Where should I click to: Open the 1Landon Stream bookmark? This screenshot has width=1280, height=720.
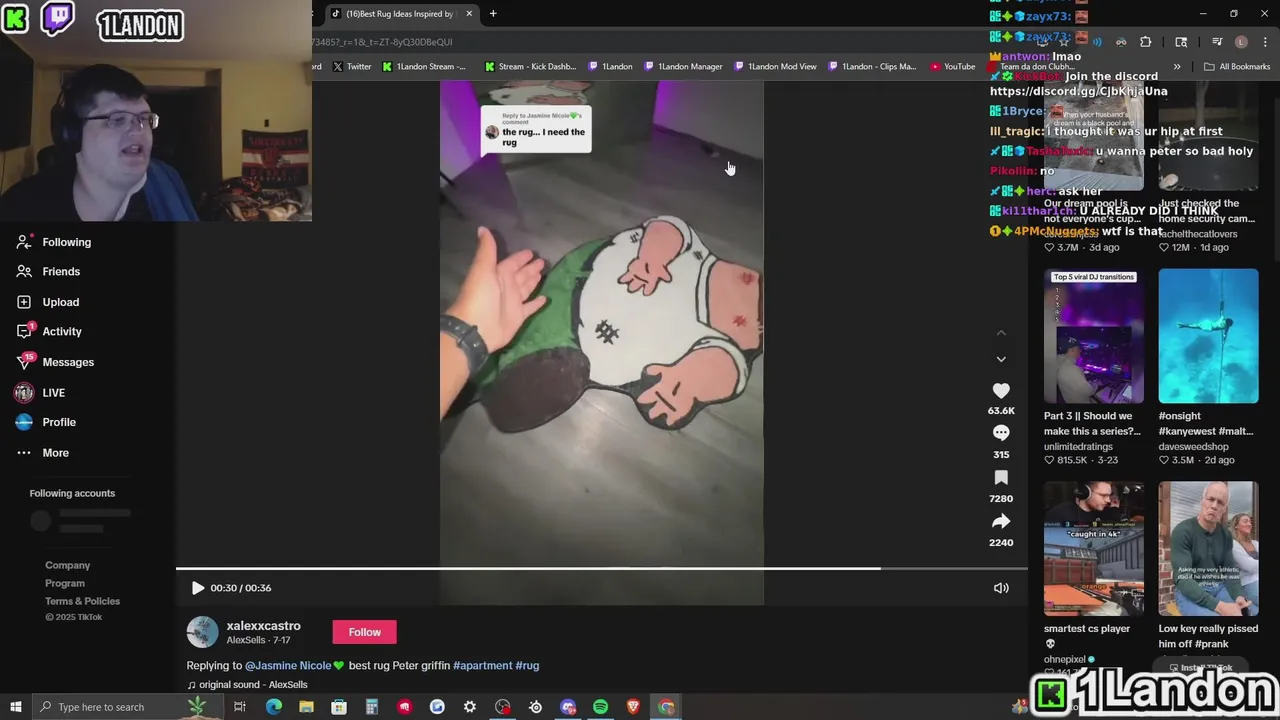(424, 67)
